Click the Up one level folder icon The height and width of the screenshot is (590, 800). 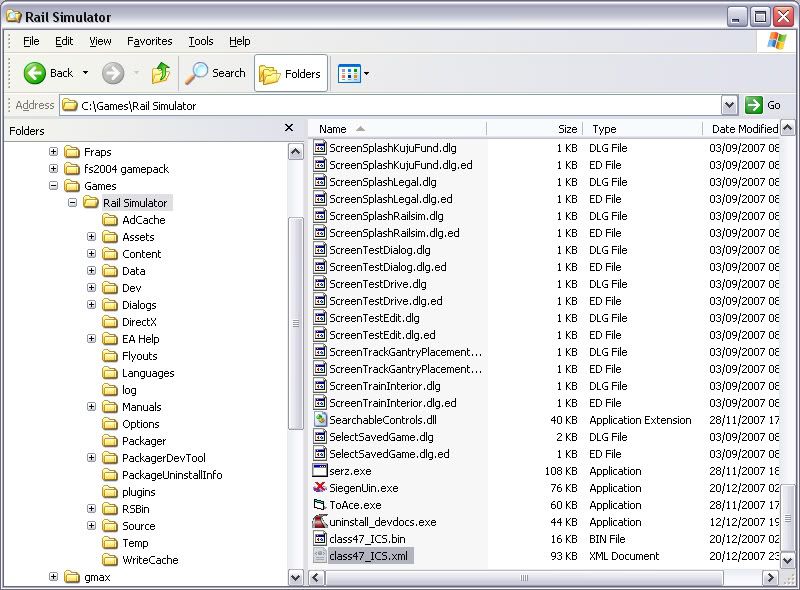[x=161, y=73]
